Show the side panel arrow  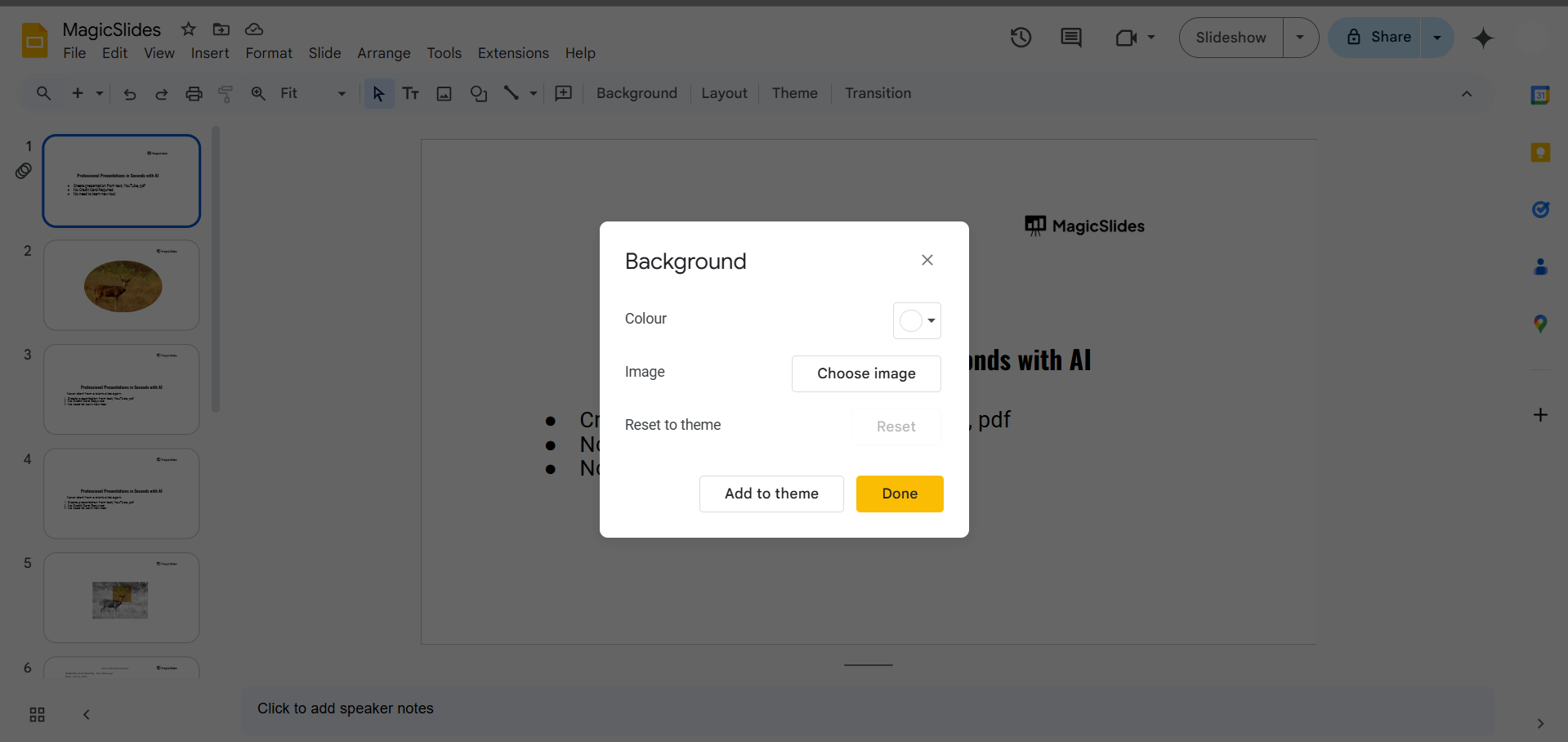[x=1540, y=723]
